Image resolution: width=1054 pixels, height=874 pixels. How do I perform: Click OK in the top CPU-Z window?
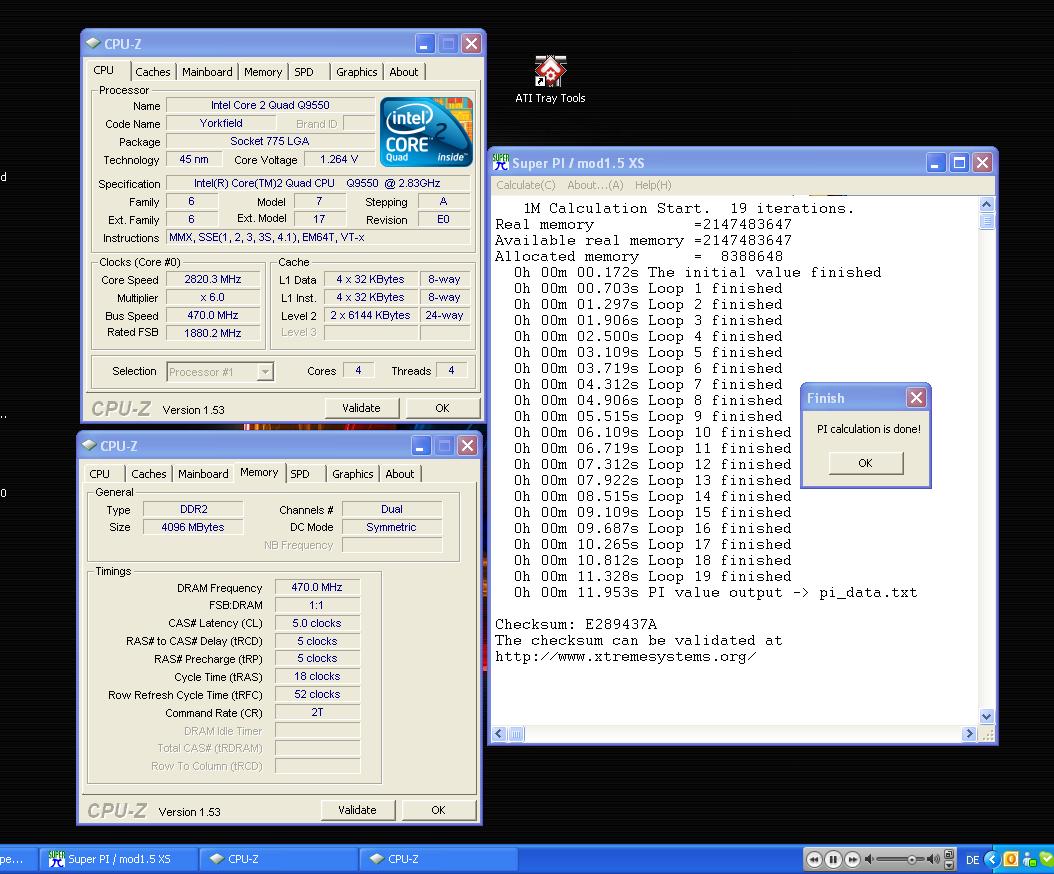point(442,408)
